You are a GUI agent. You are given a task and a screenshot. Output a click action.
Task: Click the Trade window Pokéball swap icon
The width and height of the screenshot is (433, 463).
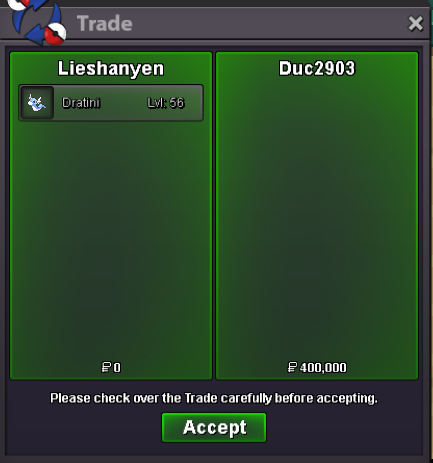[37, 22]
